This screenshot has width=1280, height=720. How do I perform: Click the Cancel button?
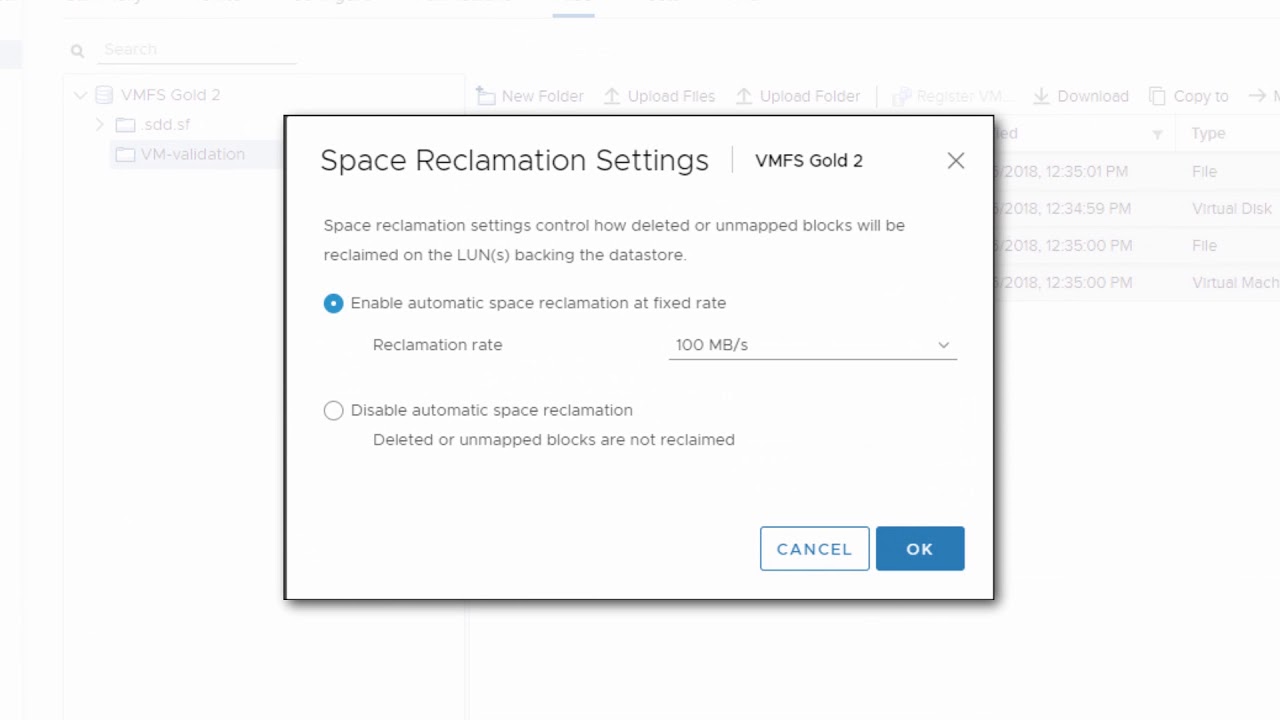click(x=814, y=549)
